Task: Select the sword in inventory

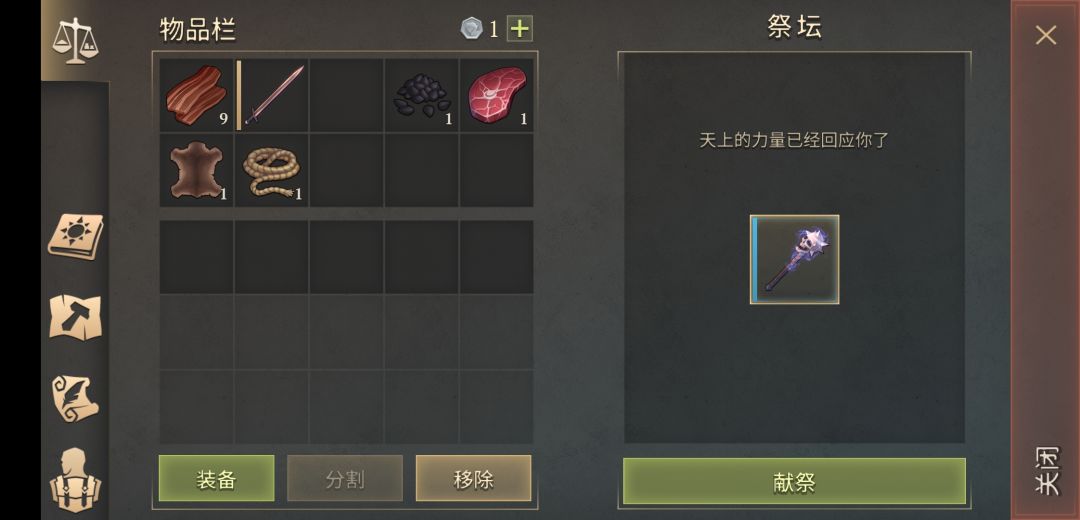Action: pyautogui.click(x=272, y=95)
